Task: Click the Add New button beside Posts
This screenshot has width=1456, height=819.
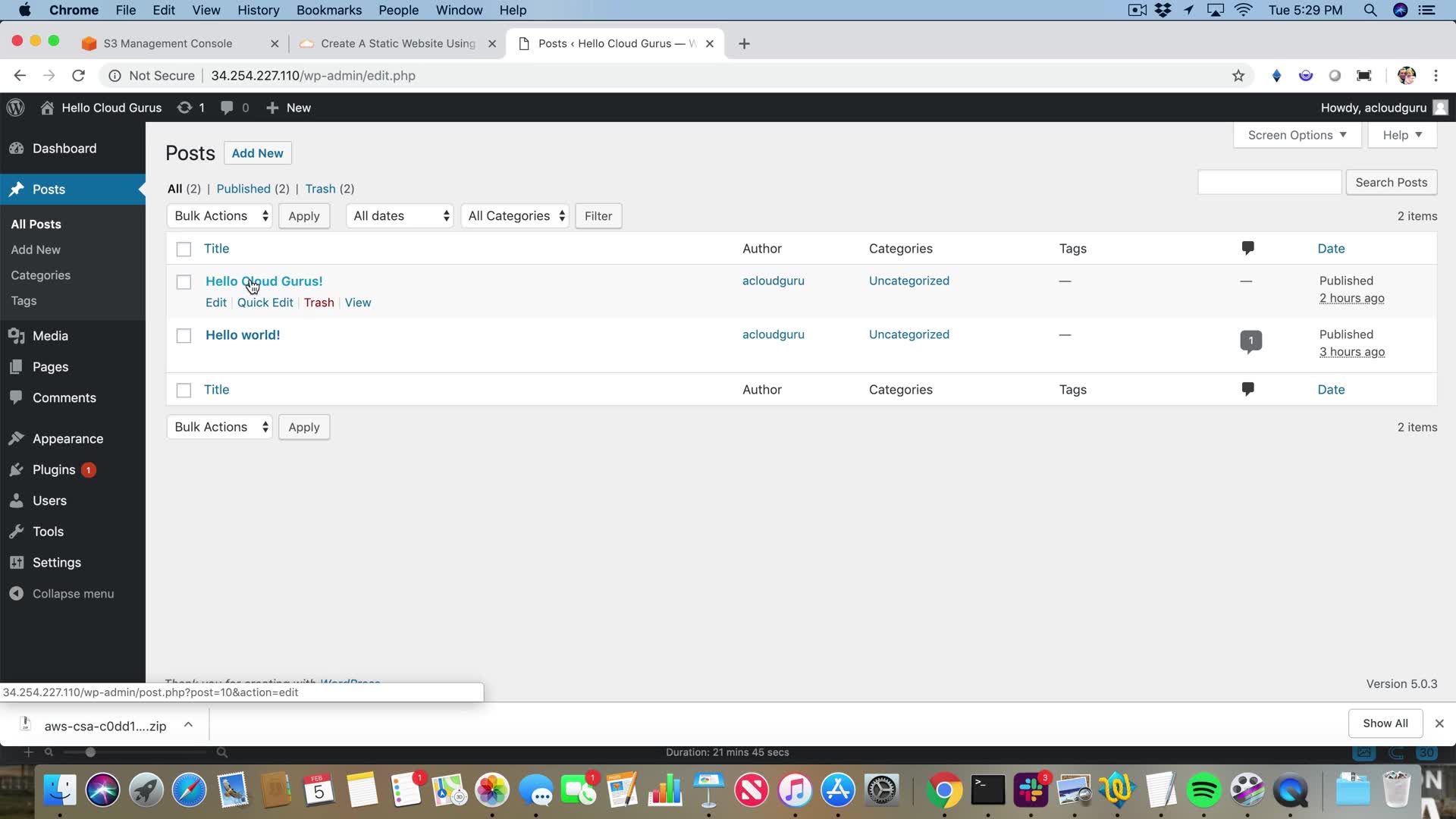Action: pyautogui.click(x=257, y=153)
